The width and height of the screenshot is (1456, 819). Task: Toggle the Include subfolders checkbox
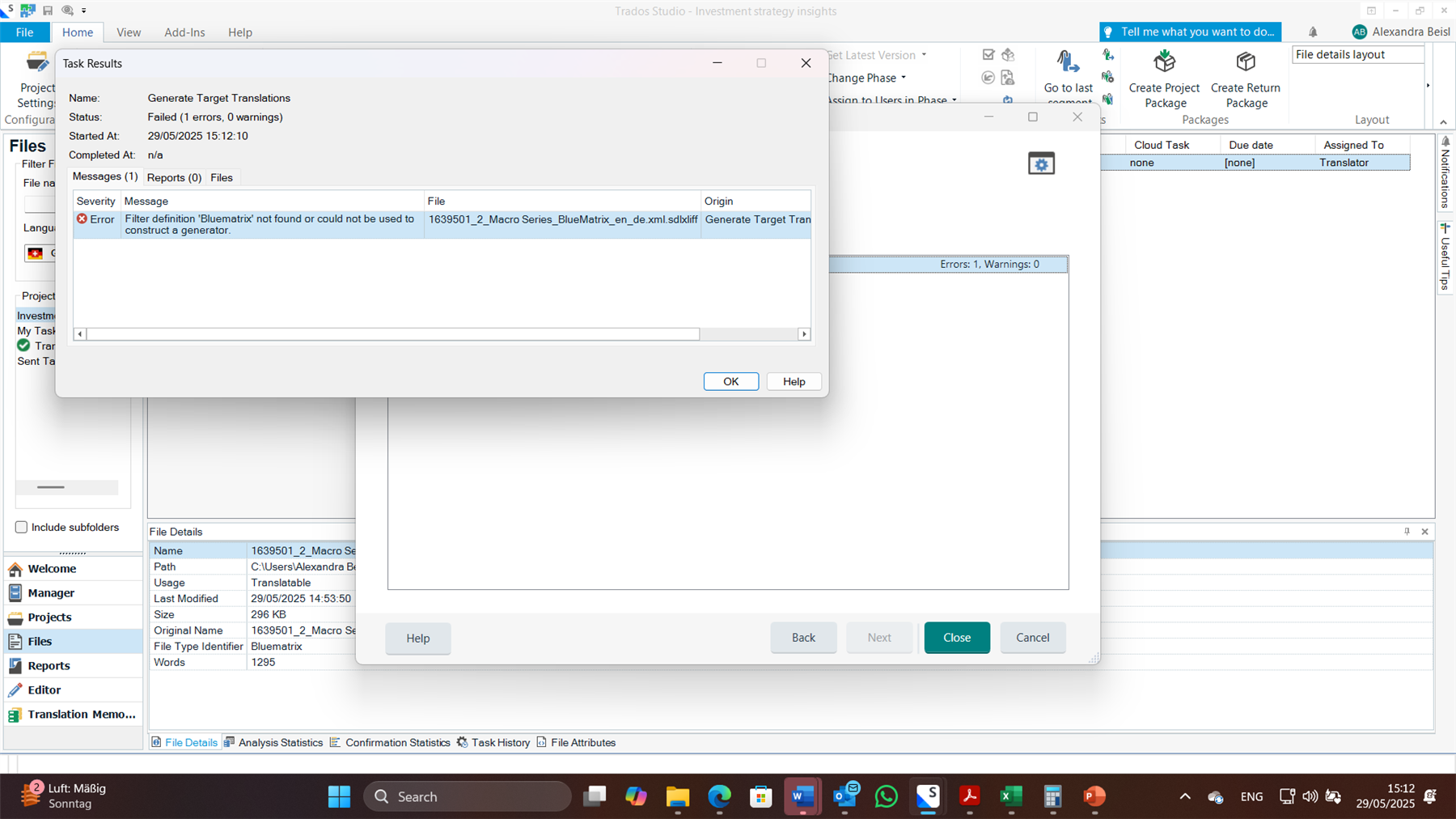pyautogui.click(x=21, y=527)
